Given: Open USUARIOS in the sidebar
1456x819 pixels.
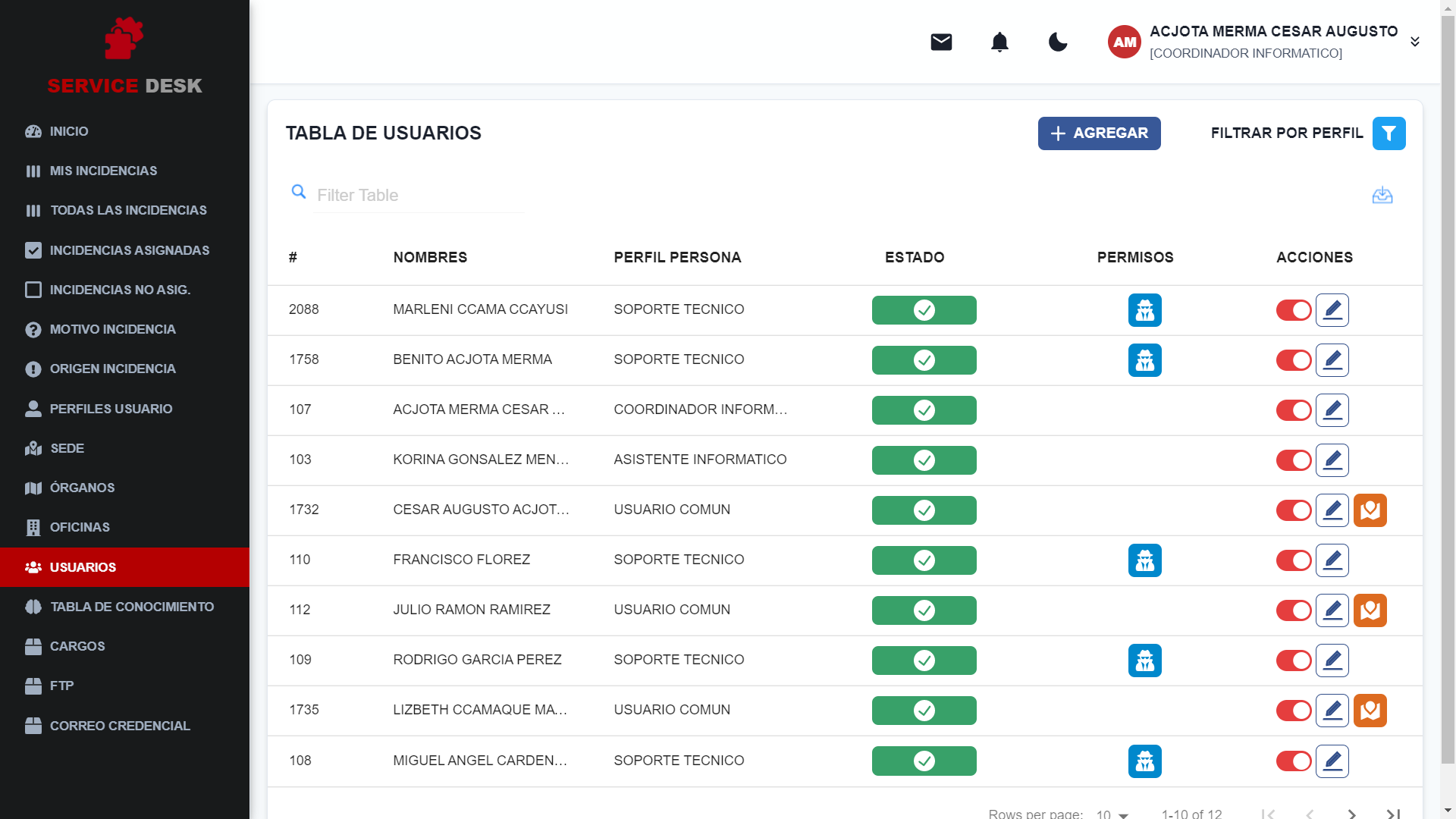Looking at the screenshot, I should click(x=82, y=566).
